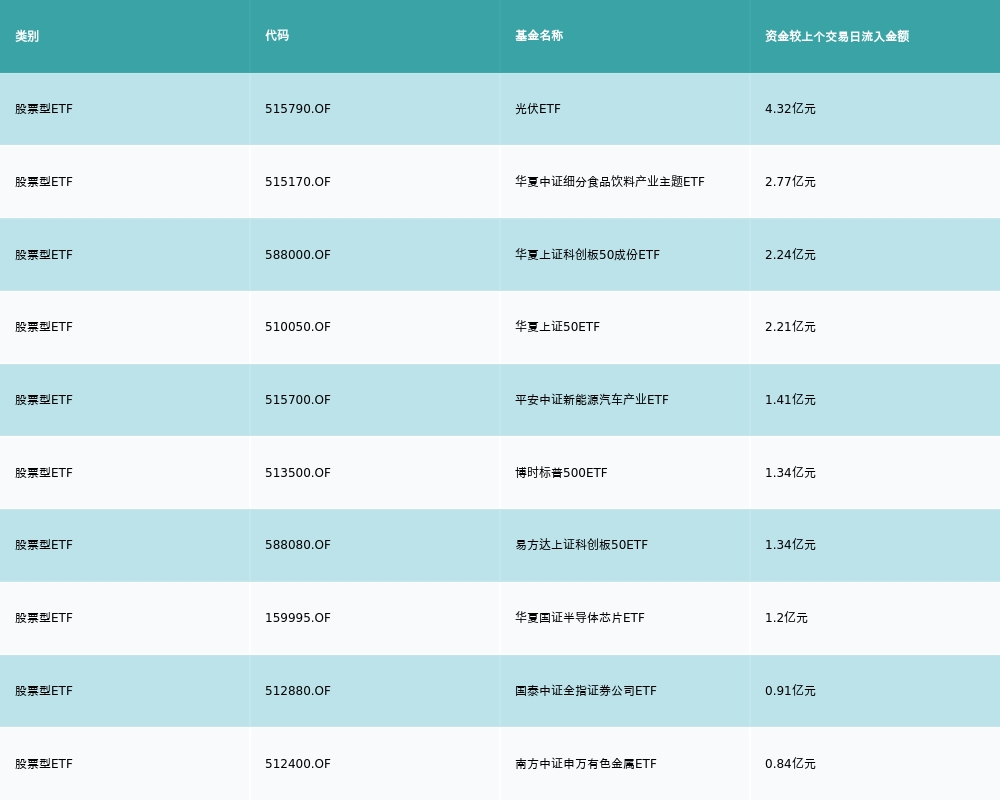Select fund code 513500.OF
This screenshot has height=800, width=1000.
pos(298,473)
